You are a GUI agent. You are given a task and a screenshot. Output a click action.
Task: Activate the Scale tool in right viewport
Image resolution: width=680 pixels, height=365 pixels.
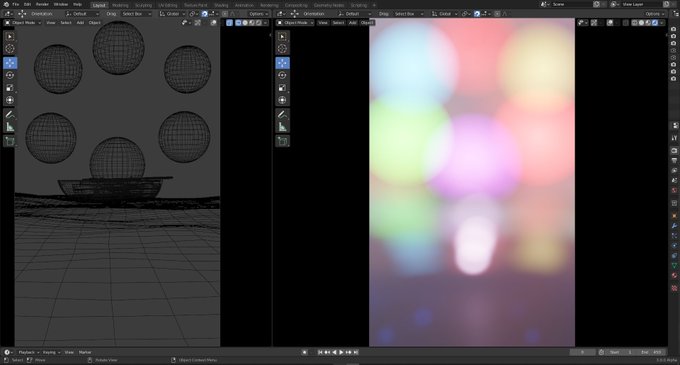click(282, 88)
